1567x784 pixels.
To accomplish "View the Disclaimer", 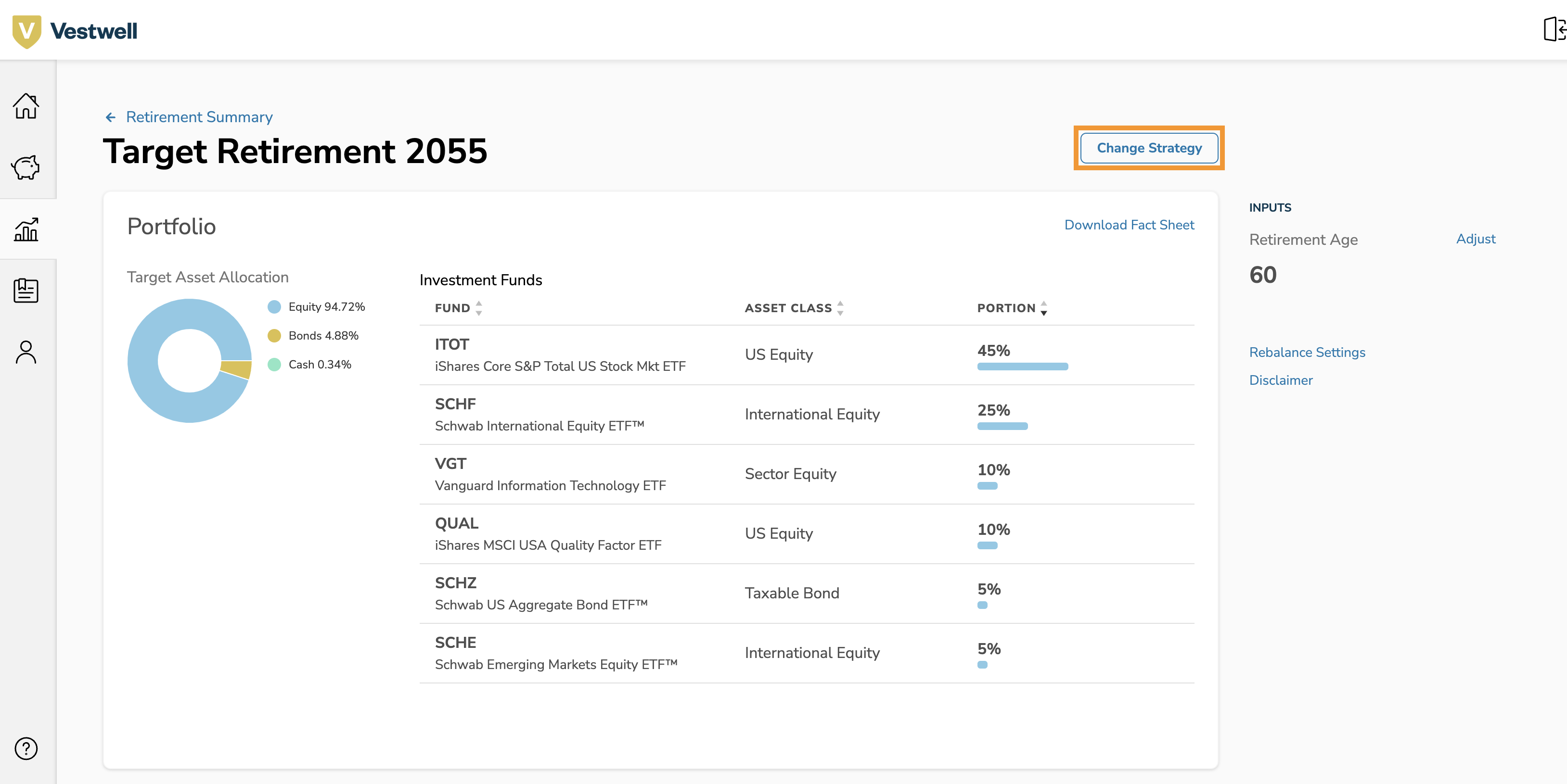I will (x=1281, y=380).
